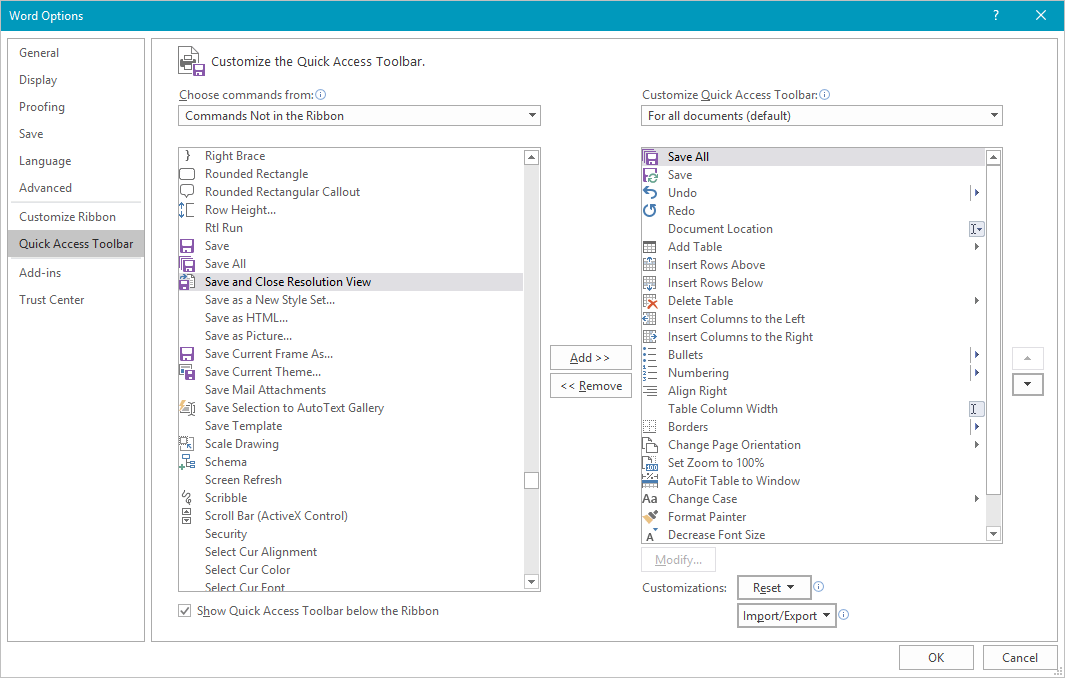Click the Save All icon in right list
Image resolution: width=1065 pixels, height=678 pixels.
point(650,157)
